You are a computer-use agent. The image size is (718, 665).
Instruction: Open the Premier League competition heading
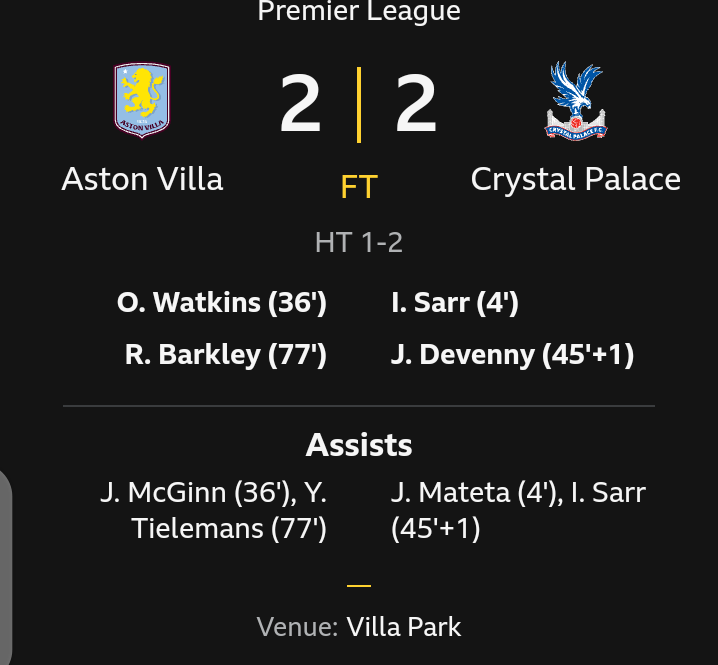[359, 12]
